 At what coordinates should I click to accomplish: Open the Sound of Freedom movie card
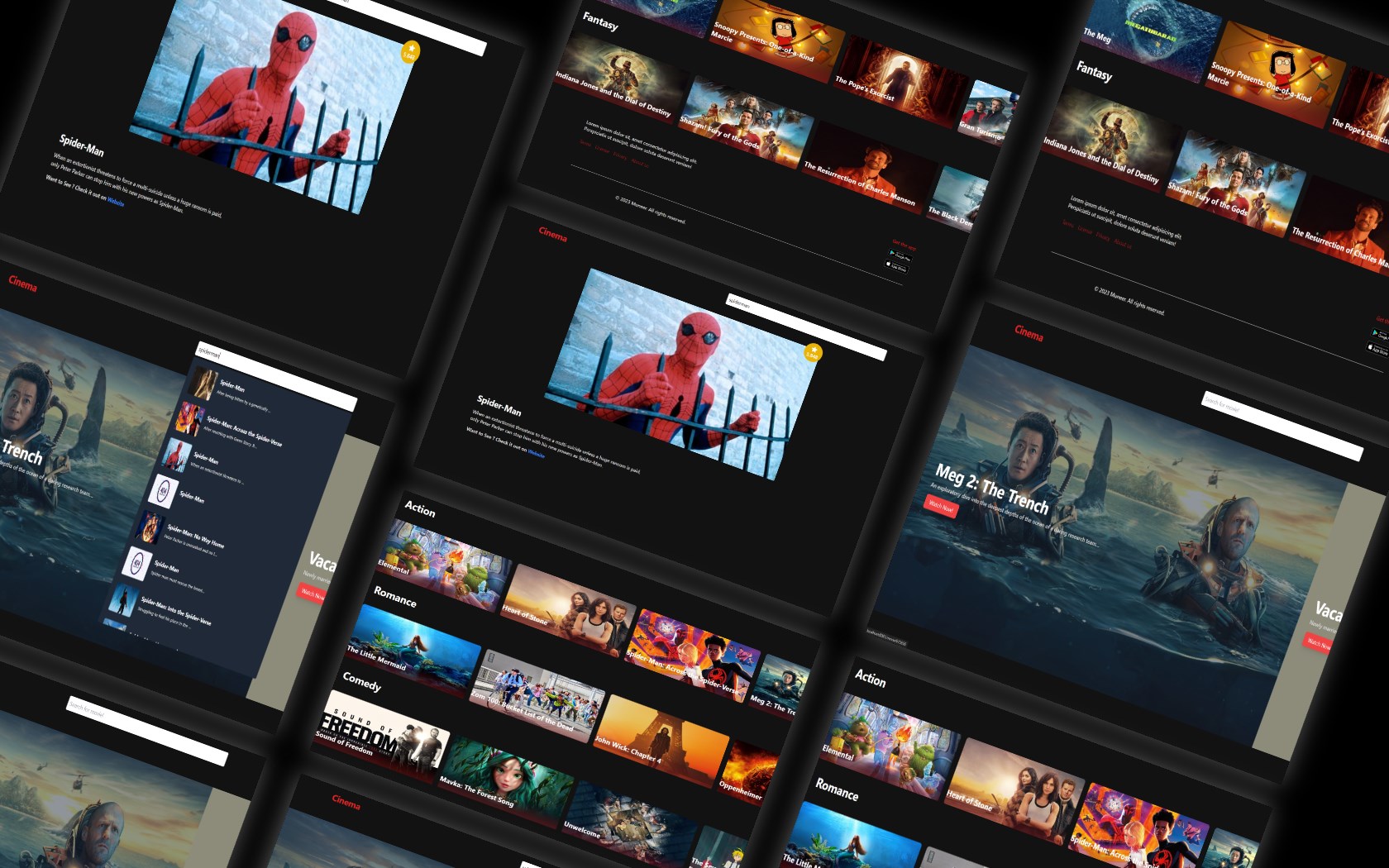(382, 738)
